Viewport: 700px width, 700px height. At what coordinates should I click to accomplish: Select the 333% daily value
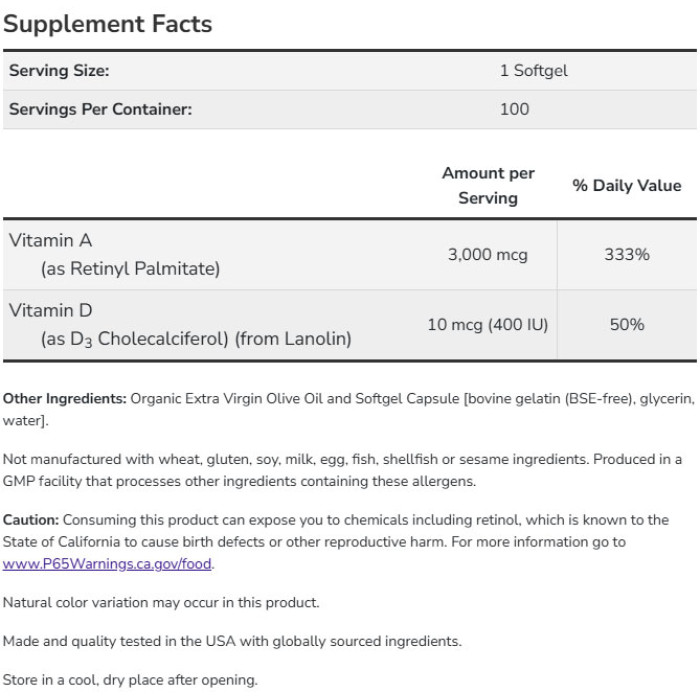(626, 254)
